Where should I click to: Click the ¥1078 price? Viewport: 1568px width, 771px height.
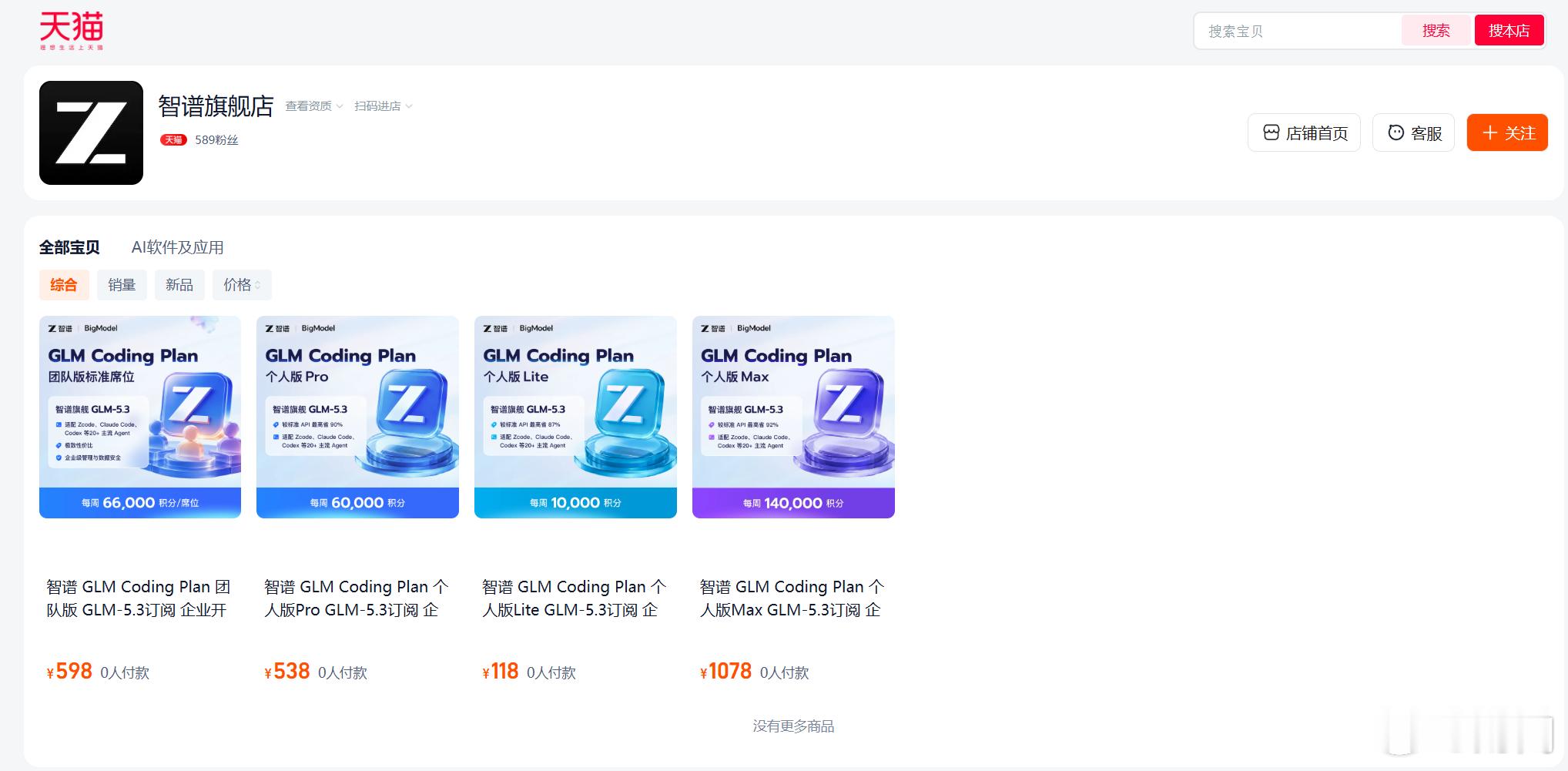(x=726, y=672)
